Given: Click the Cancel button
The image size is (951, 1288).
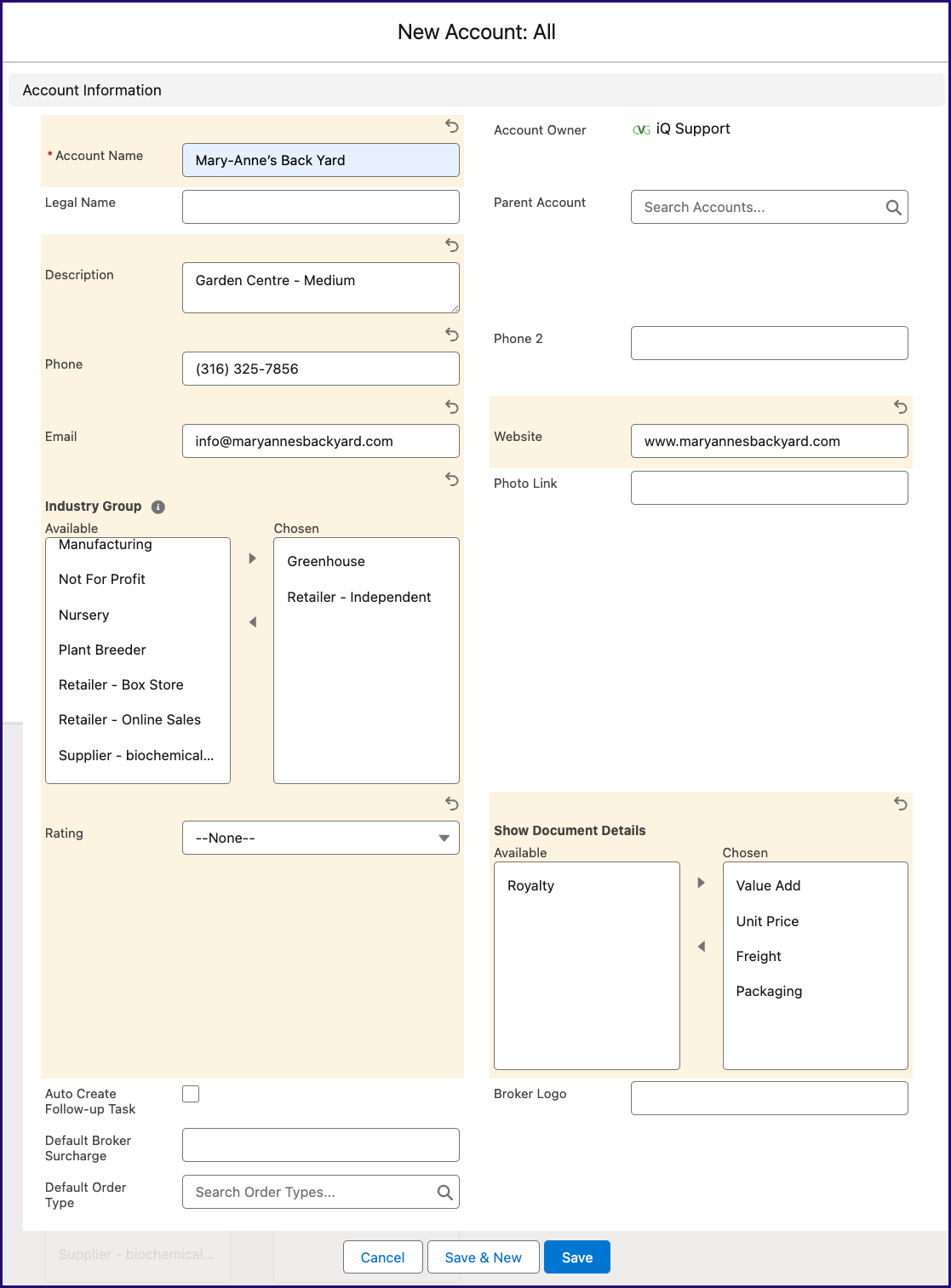Looking at the screenshot, I should (383, 1257).
